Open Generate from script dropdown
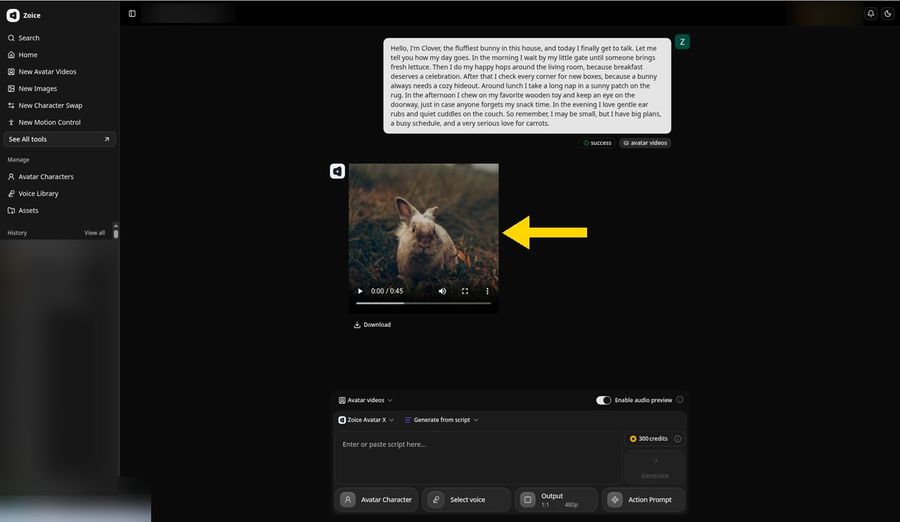 [441, 420]
